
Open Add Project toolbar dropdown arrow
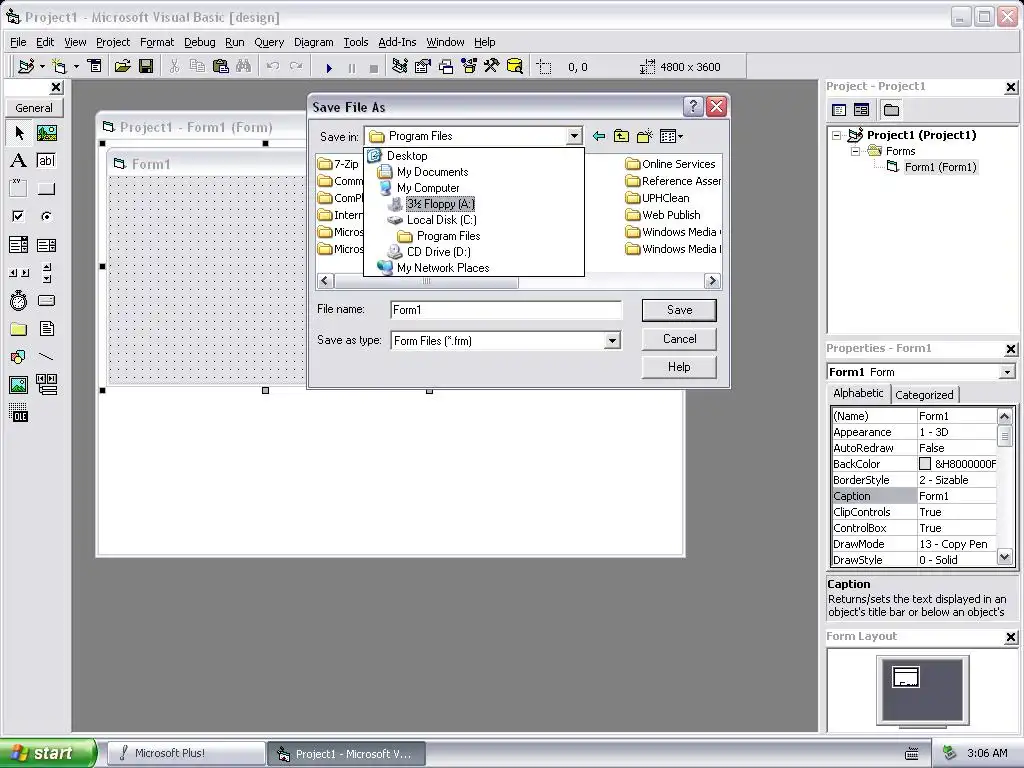42,67
